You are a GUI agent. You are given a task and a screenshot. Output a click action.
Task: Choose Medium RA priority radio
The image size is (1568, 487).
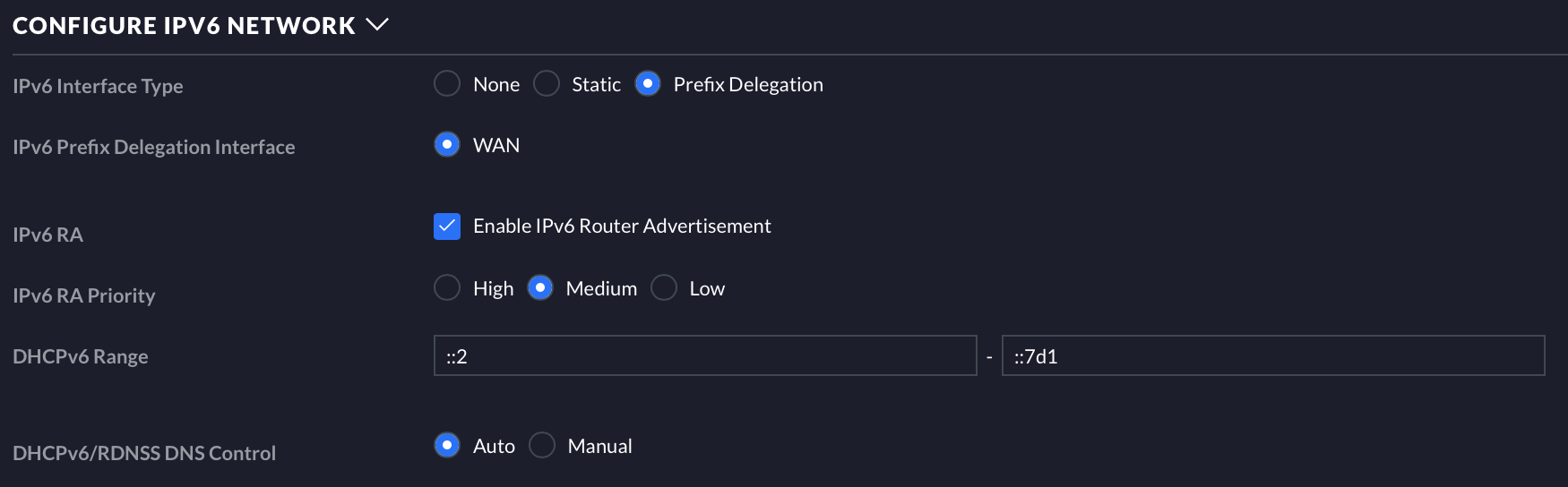[x=540, y=288]
